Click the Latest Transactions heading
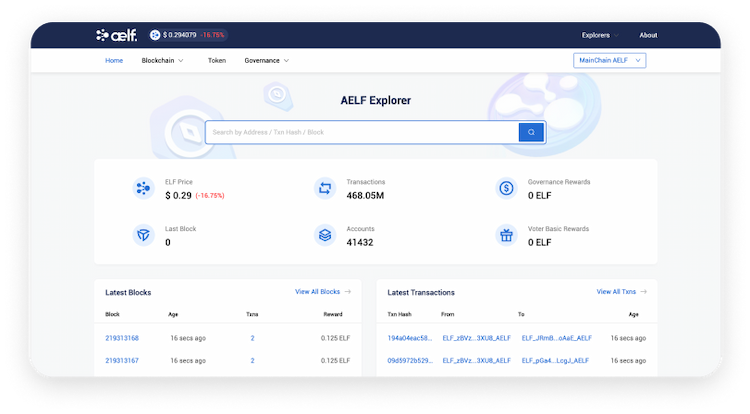 click(421, 293)
